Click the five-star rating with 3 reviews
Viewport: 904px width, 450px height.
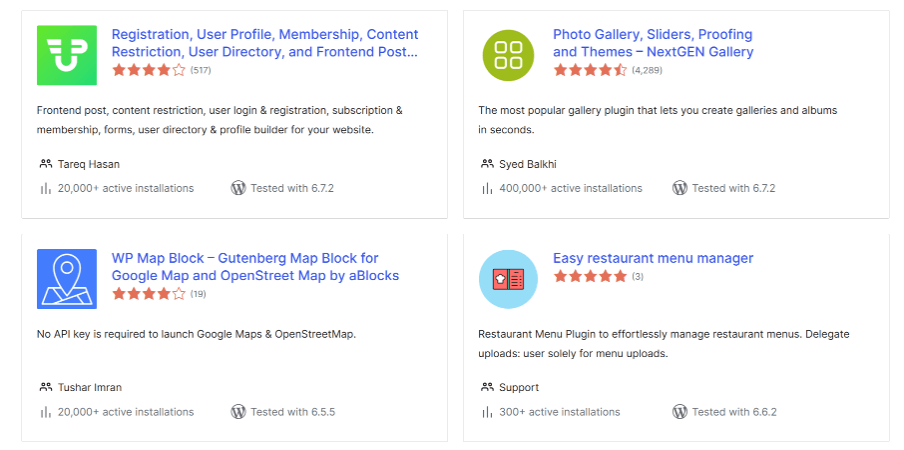click(x=590, y=276)
